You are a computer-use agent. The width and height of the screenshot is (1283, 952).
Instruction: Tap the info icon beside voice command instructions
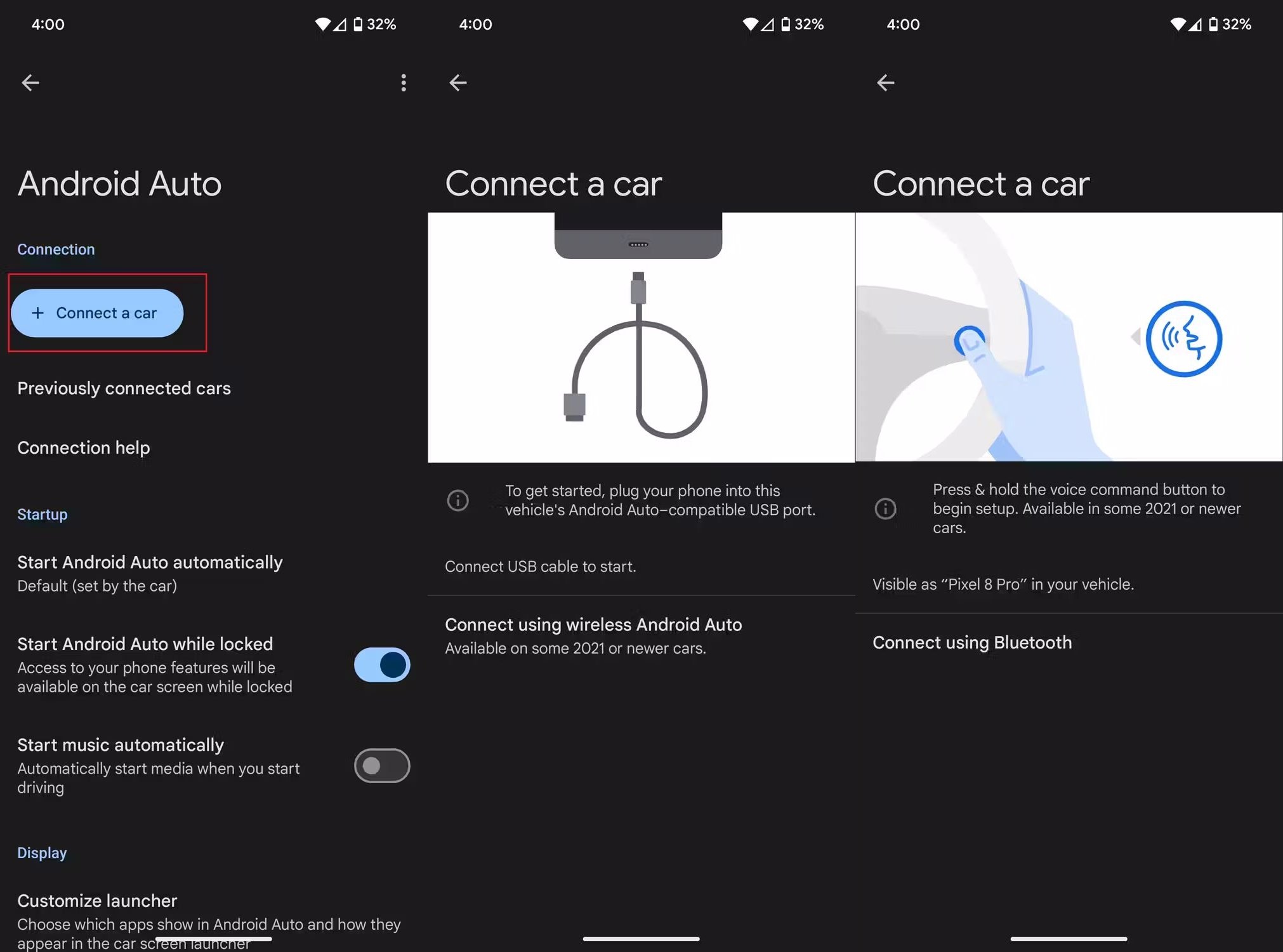pyautogui.click(x=885, y=508)
